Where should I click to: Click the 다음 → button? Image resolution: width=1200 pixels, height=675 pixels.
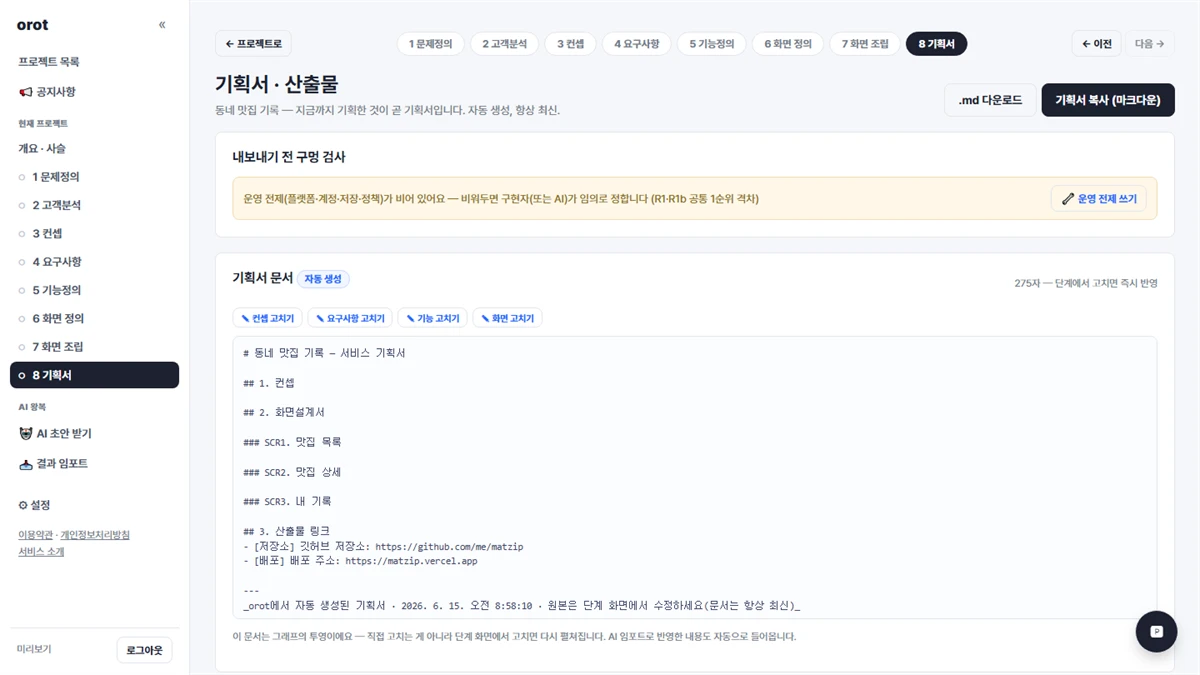1149,44
